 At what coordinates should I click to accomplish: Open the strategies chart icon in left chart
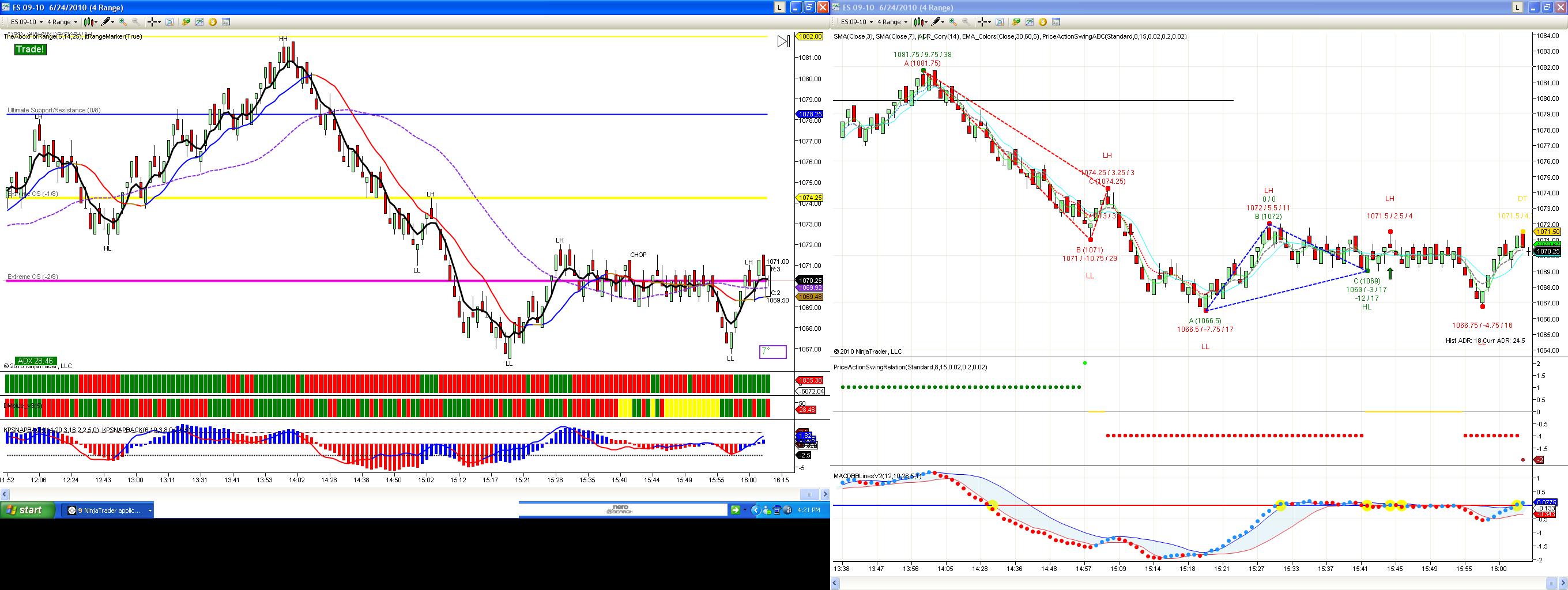click(199, 22)
